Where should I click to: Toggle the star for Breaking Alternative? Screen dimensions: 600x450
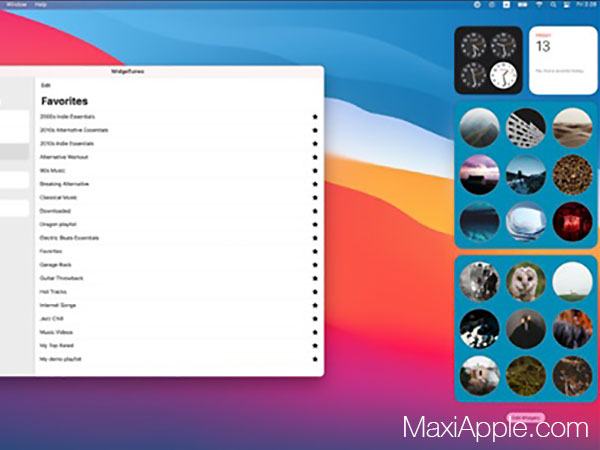[x=315, y=184]
